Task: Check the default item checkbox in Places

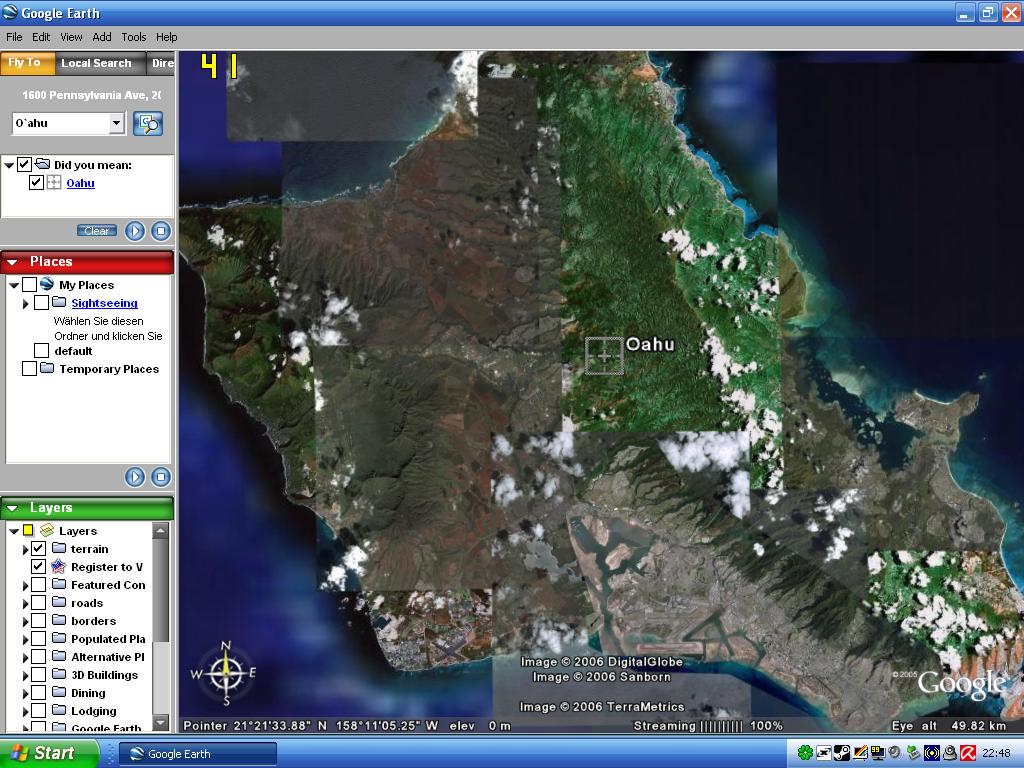Action: [x=41, y=351]
